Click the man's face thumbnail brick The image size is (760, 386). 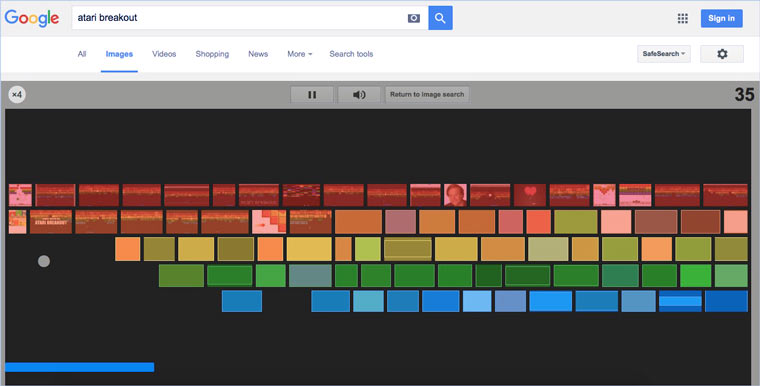(455, 195)
